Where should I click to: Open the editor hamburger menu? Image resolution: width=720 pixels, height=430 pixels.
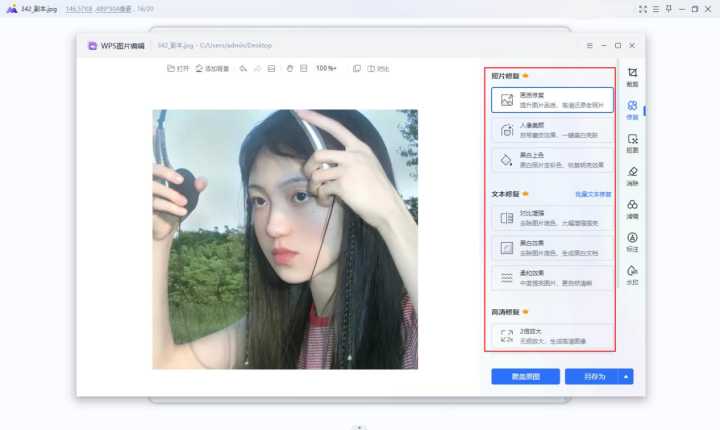tap(589, 45)
